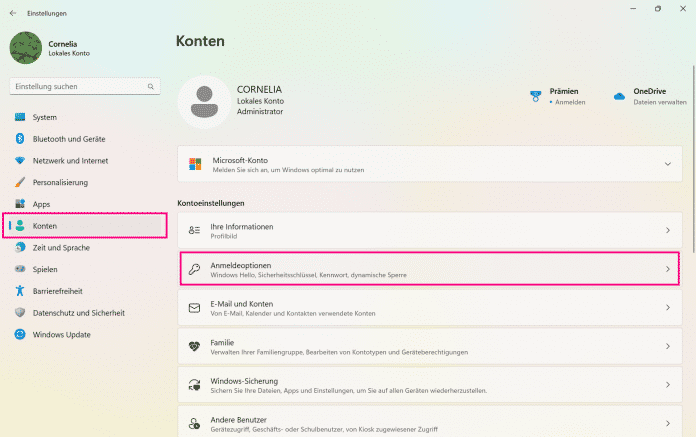The width and height of the screenshot is (696, 437).
Task: Click the Datenschutz und Sicherheit shield icon
Action: pos(19,312)
